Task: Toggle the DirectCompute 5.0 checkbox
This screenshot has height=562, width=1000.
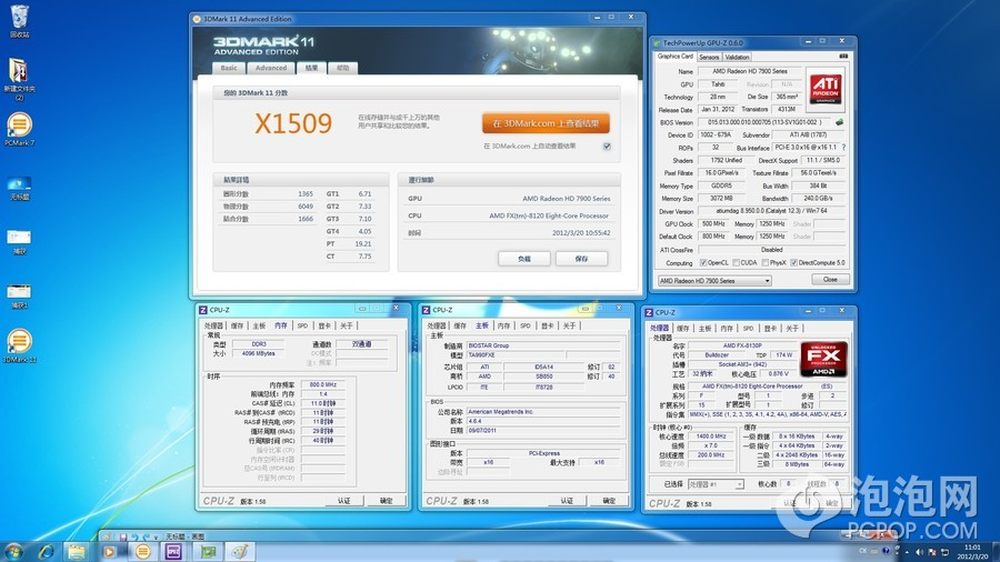Action: [794, 263]
